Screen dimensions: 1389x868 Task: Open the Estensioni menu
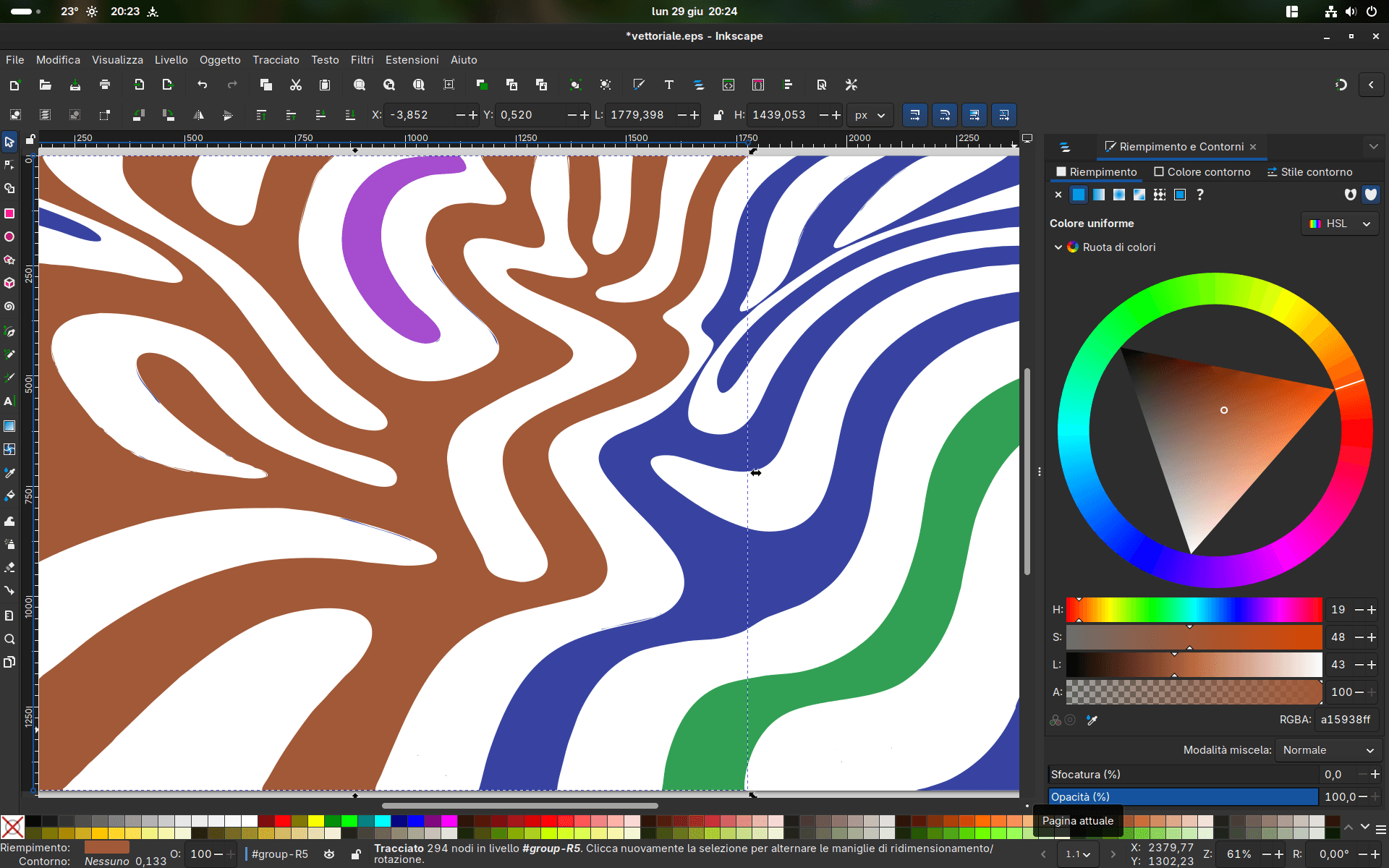[x=412, y=60]
